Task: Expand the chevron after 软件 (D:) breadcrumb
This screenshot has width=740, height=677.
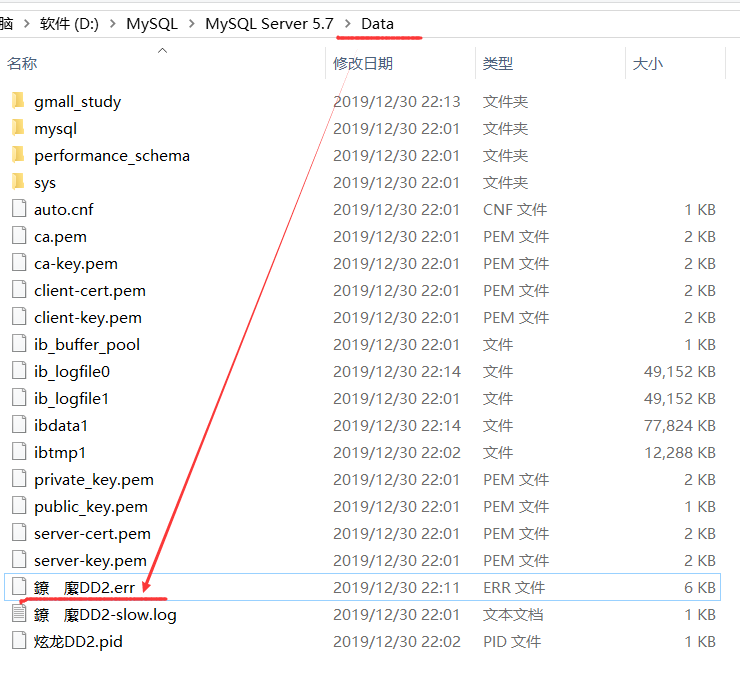Action: point(112,24)
